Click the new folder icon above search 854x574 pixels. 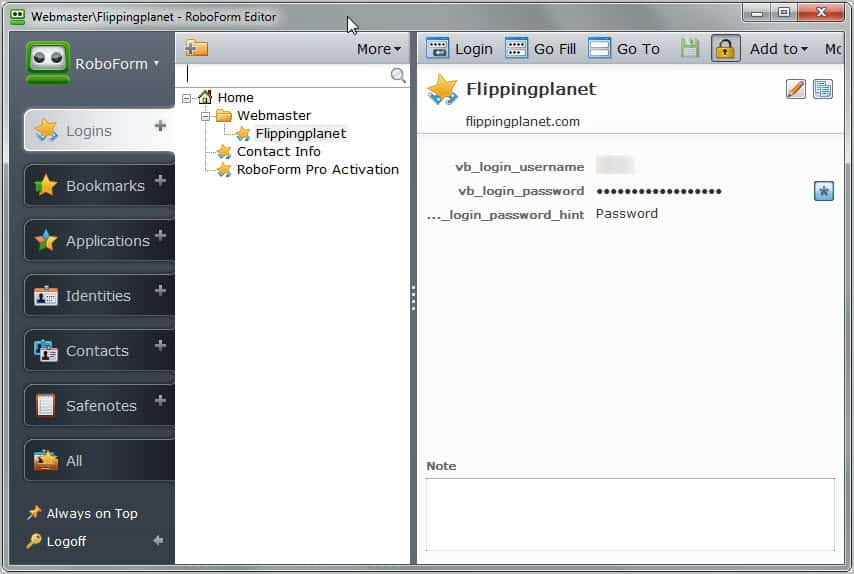click(196, 48)
